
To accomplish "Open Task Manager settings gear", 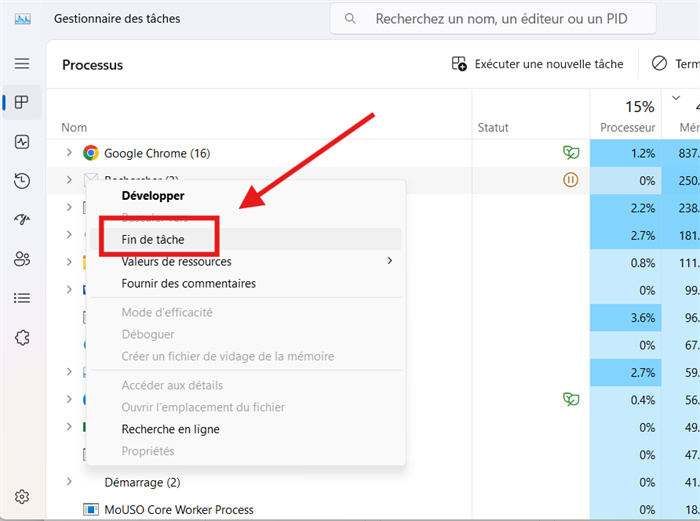I will tap(22, 497).
